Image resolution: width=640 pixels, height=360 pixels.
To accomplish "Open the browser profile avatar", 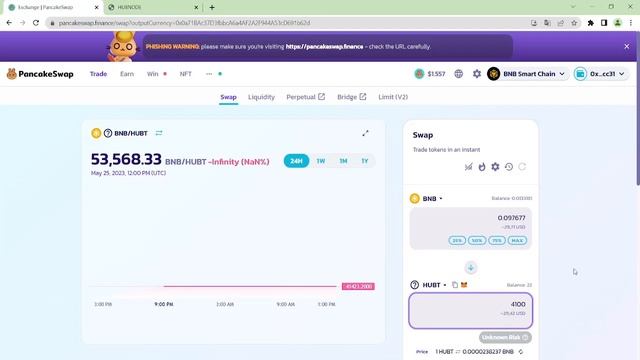I will tap(618, 23).
